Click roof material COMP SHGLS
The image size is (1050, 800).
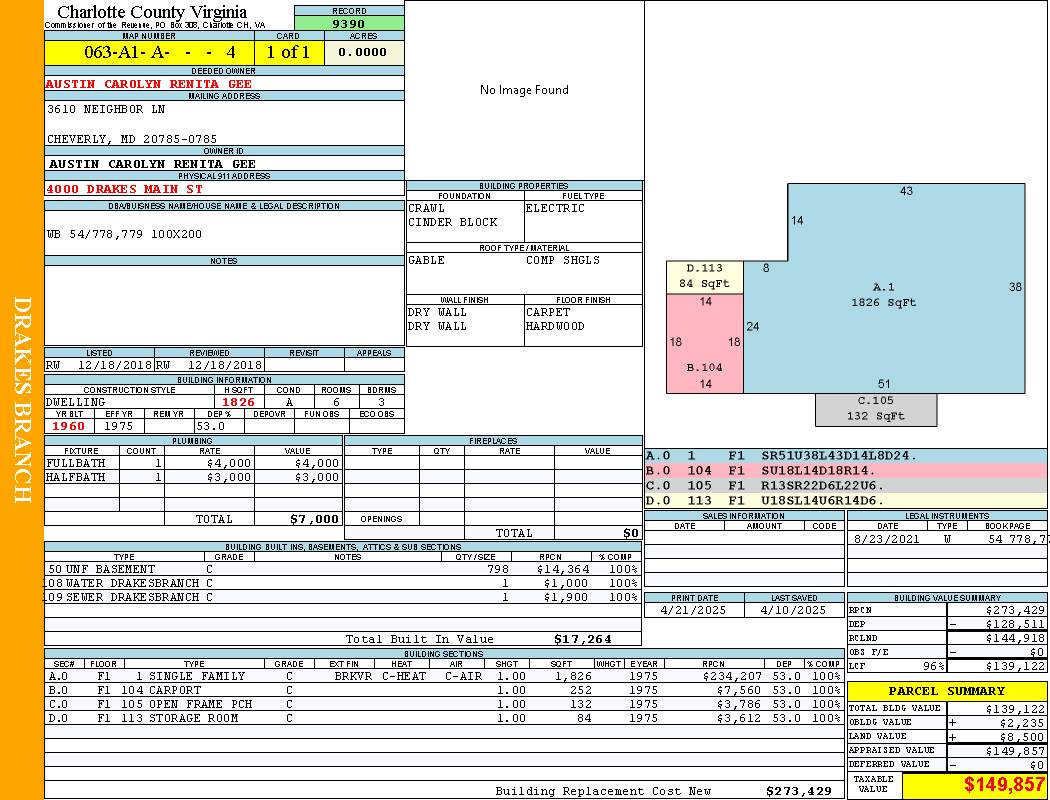(x=563, y=260)
